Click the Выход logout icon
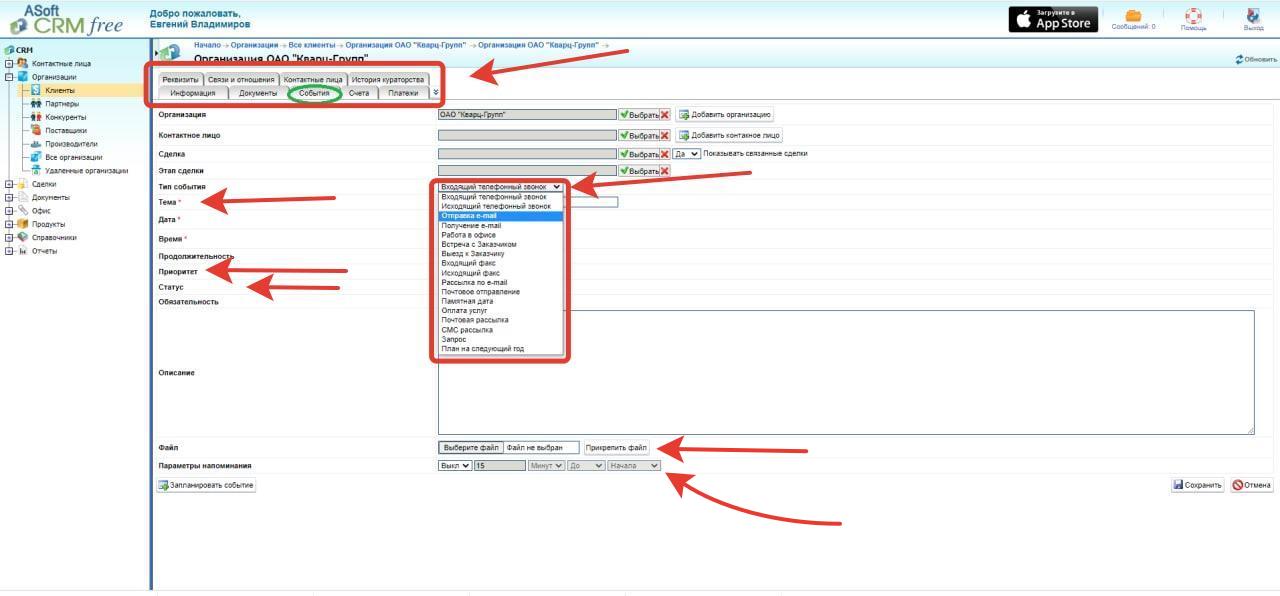The image size is (1280, 596). point(1253,16)
